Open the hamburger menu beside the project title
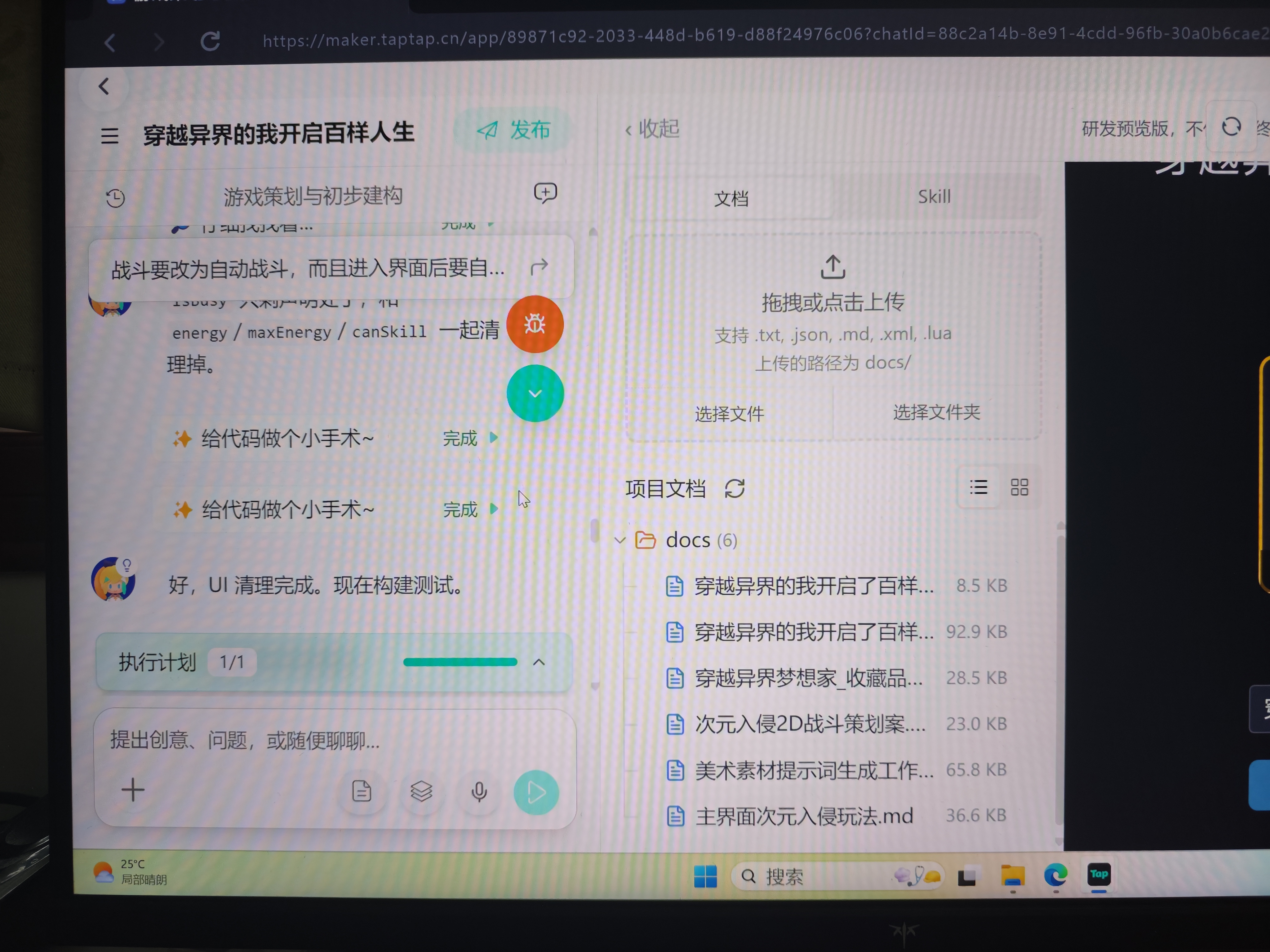Screen dimensions: 1270x952 [109, 136]
